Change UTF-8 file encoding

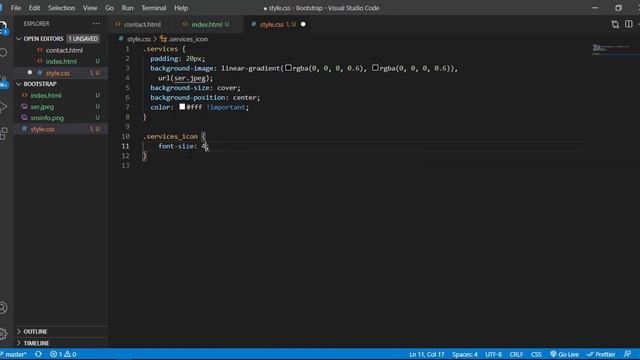493,354
